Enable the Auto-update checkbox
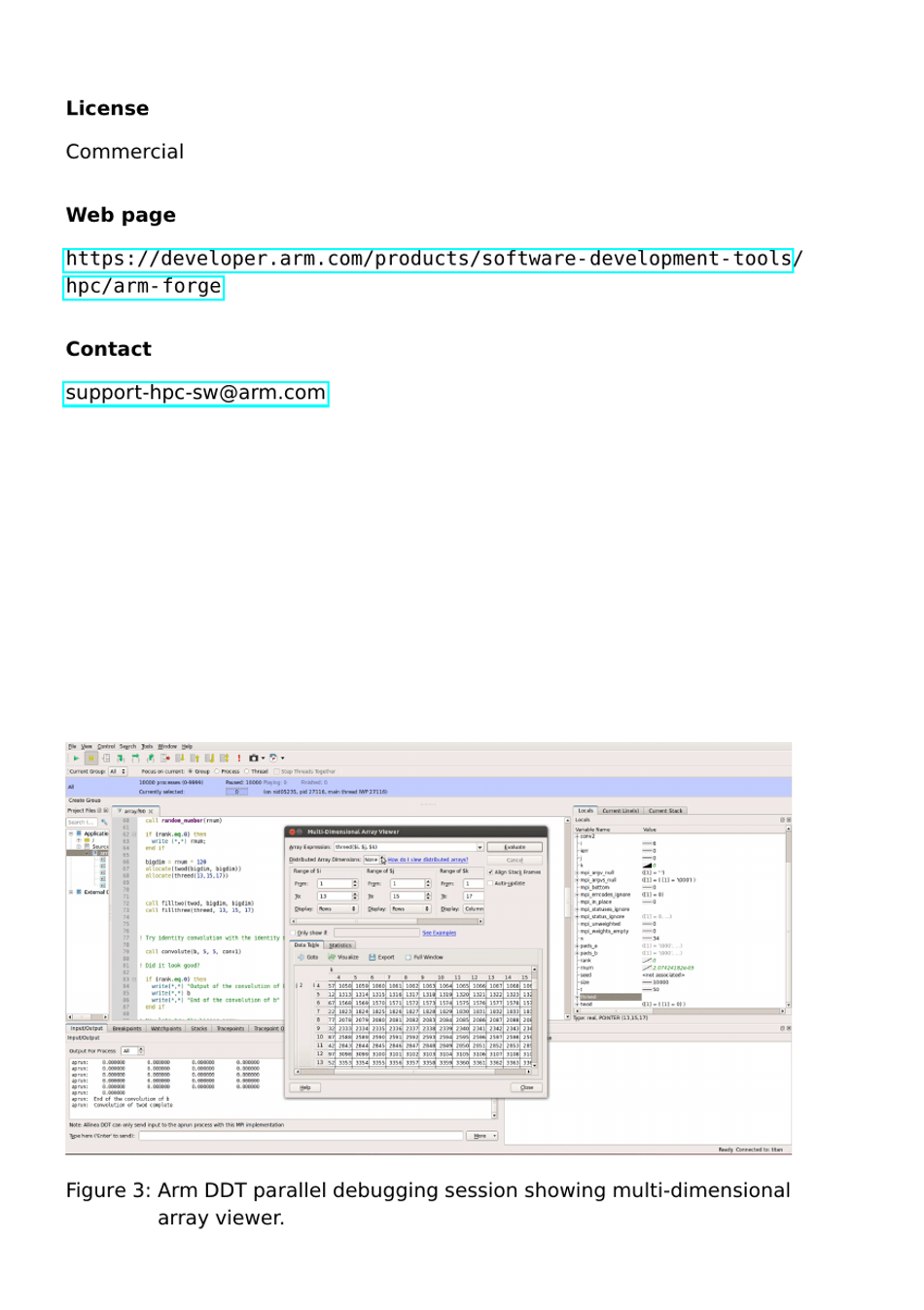 tap(490, 883)
